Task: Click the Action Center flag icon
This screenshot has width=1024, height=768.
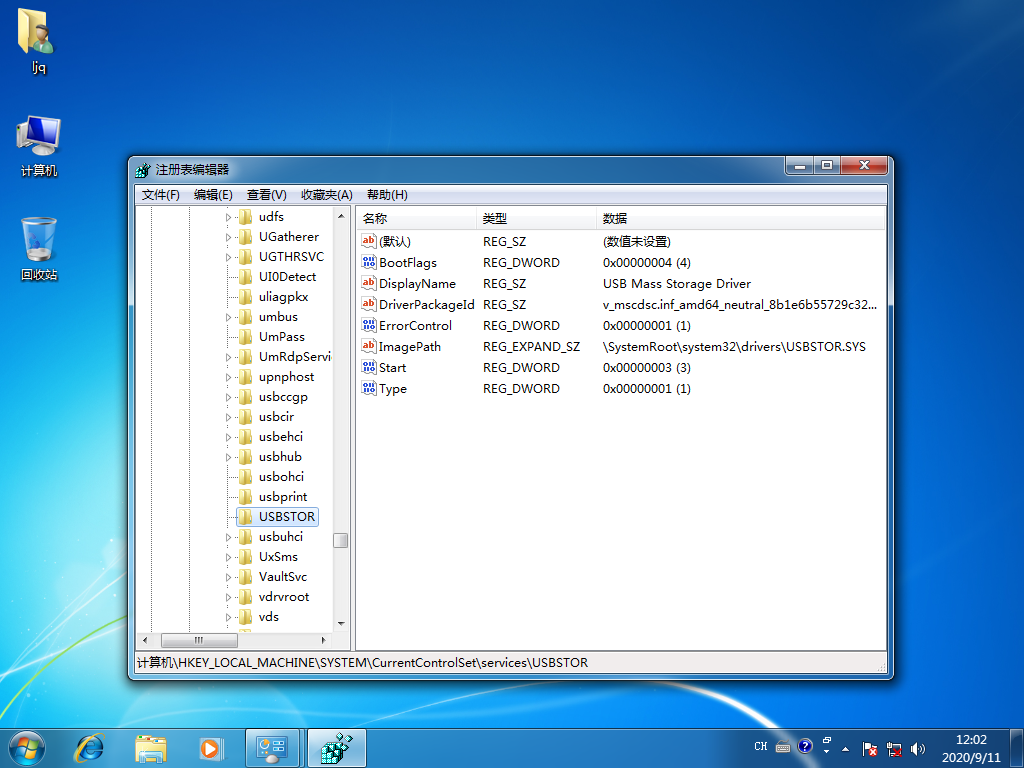Action: [x=870, y=748]
